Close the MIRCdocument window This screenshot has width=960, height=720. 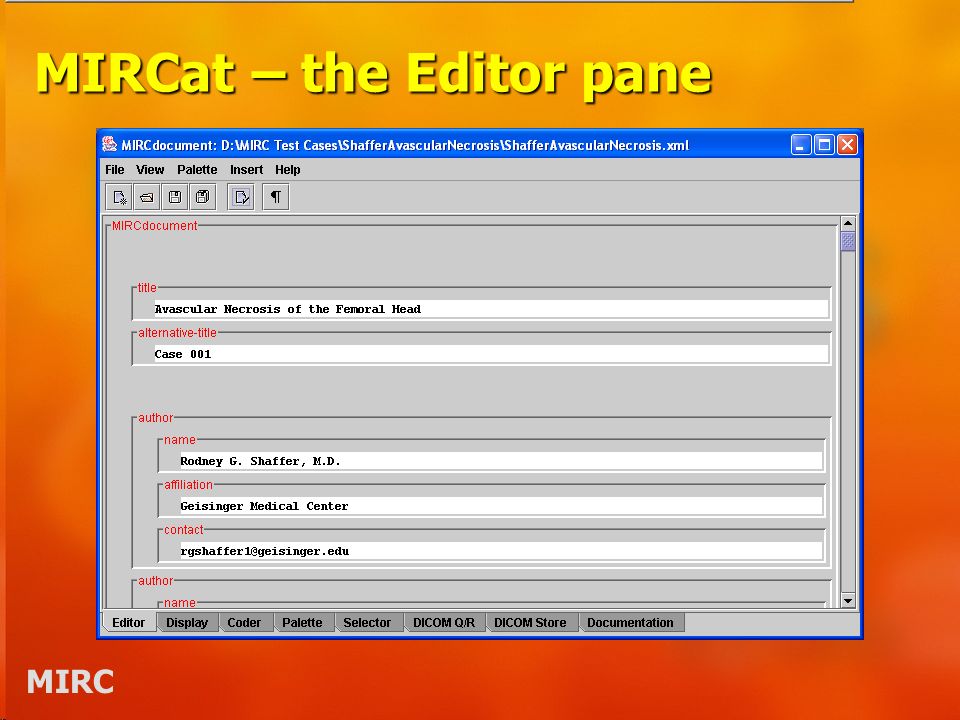click(x=847, y=145)
